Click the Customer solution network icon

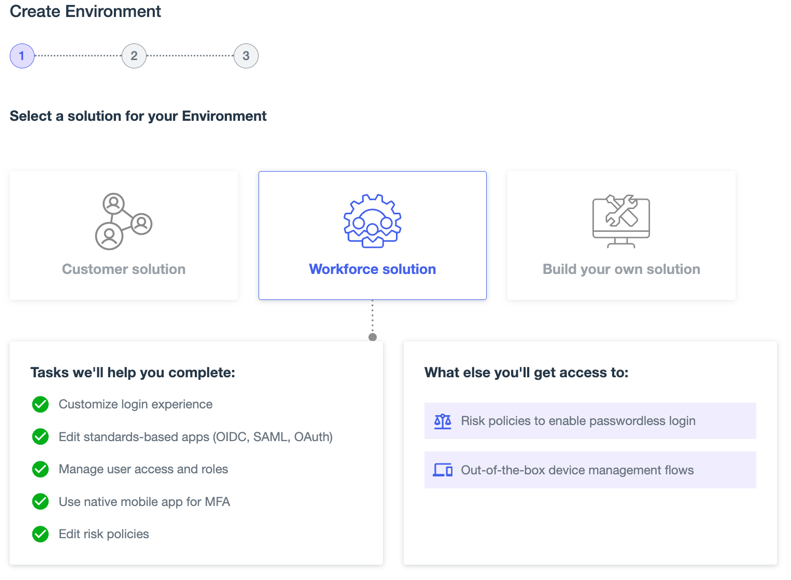[x=123, y=221]
